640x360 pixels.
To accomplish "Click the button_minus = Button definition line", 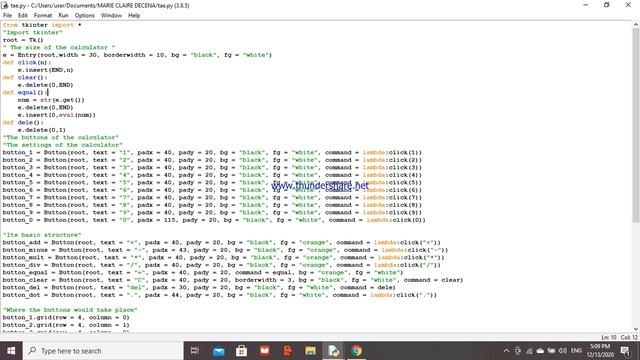I will coord(225,250).
